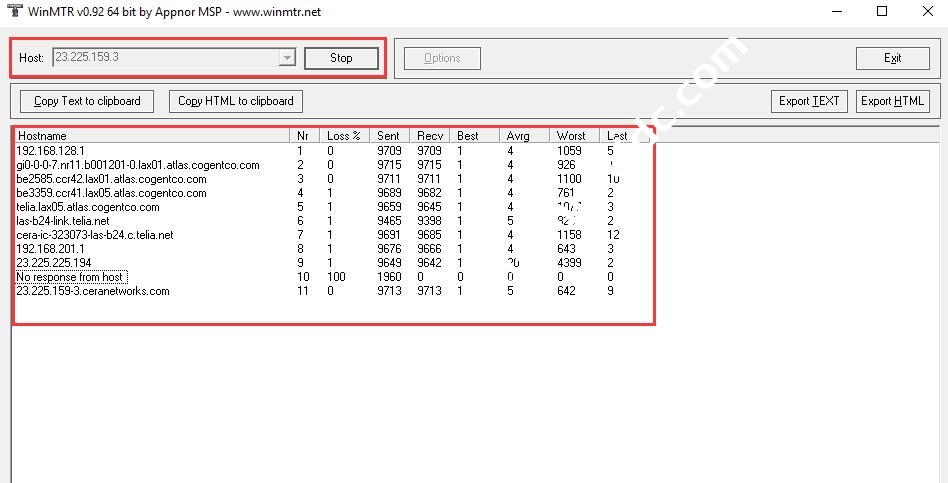Export results as TEXT file
This screenshot has width=948, height=483.
pyautogui.click(x=809, y=101)
